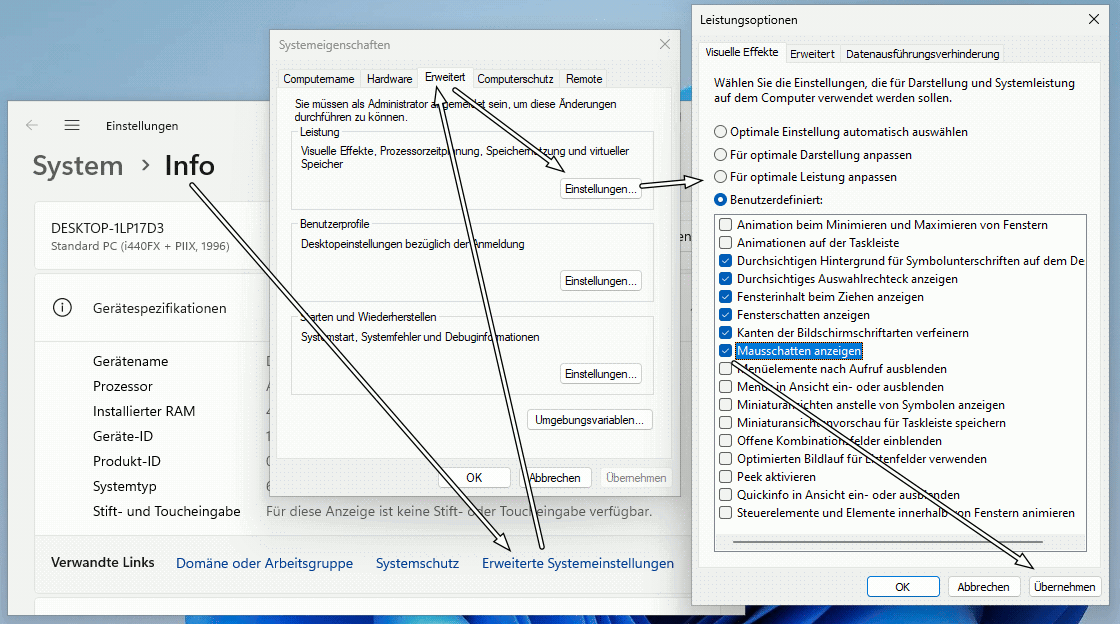
Task: Enable Animationen auf der Taskleiste checkbox
Action: [726, 243]
